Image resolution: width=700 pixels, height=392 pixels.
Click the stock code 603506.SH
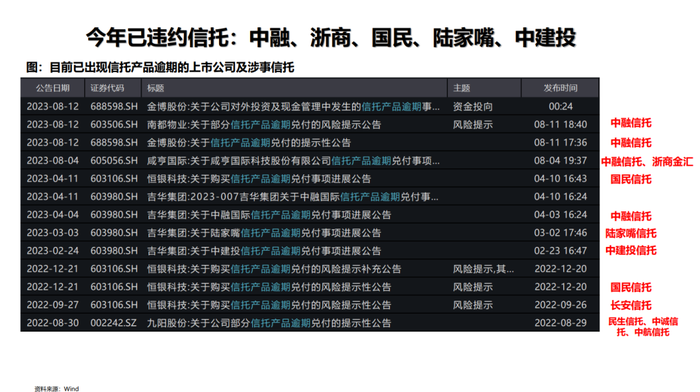click(x=114, y=125)
